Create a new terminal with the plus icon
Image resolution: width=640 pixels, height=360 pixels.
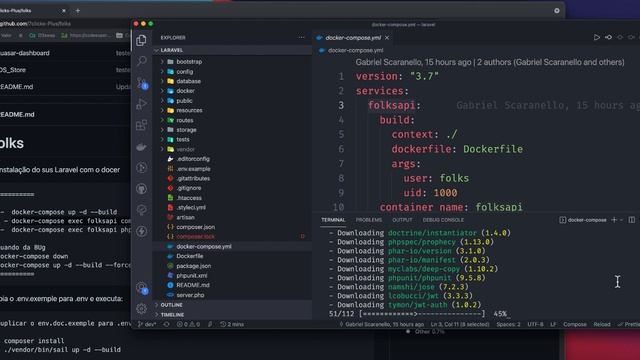point(614,220)
